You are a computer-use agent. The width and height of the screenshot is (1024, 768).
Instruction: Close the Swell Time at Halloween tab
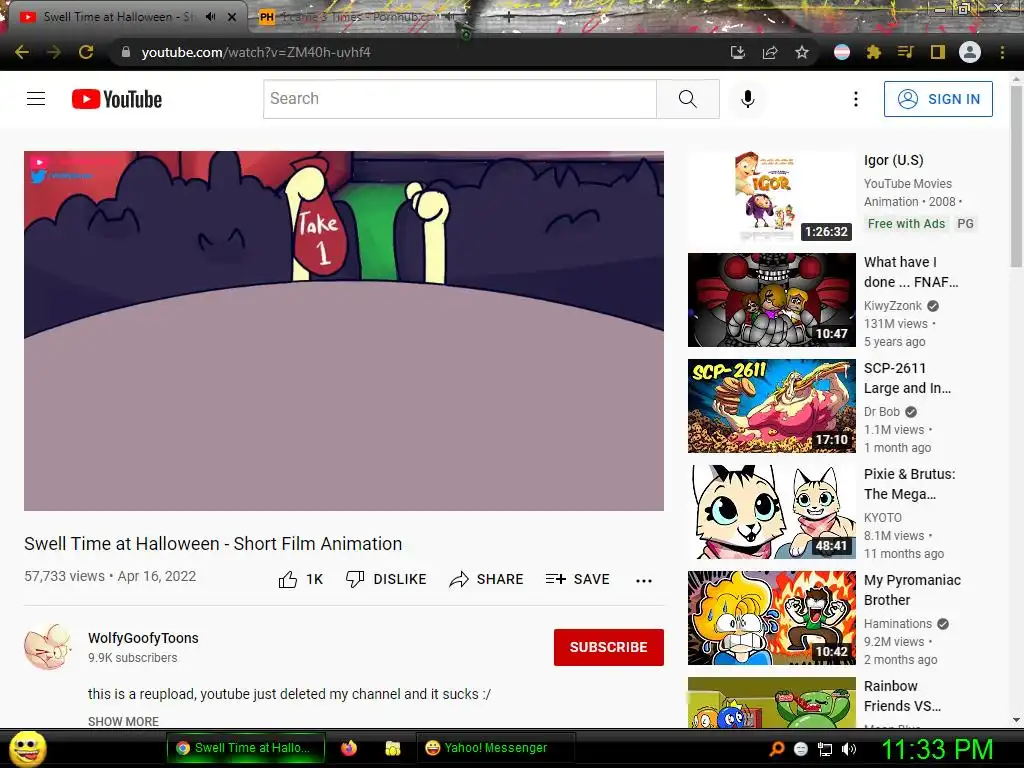[x=232, y=17]
